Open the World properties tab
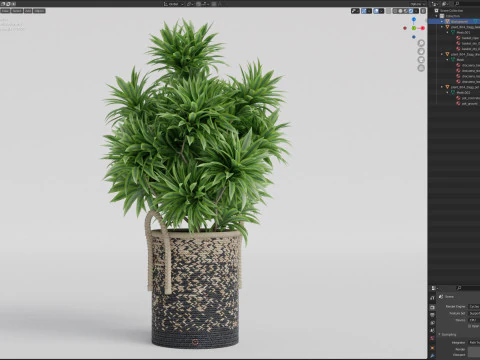Viewport: 480px width, 360px height. click(x=432, y=338)
